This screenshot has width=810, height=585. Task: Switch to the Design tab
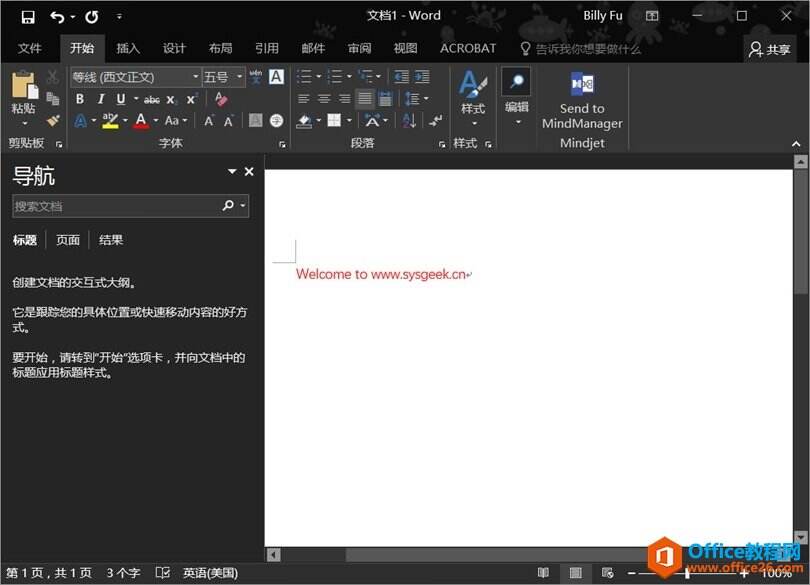[x=174, y=49]
